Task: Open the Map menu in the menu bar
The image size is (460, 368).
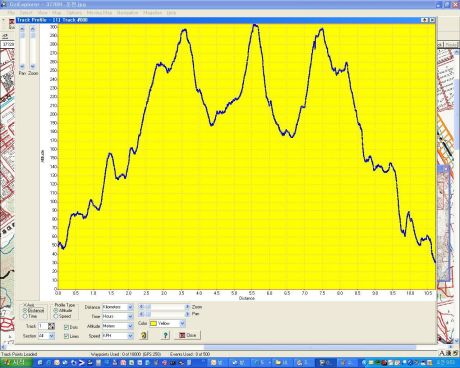Action: click(56, 13)
